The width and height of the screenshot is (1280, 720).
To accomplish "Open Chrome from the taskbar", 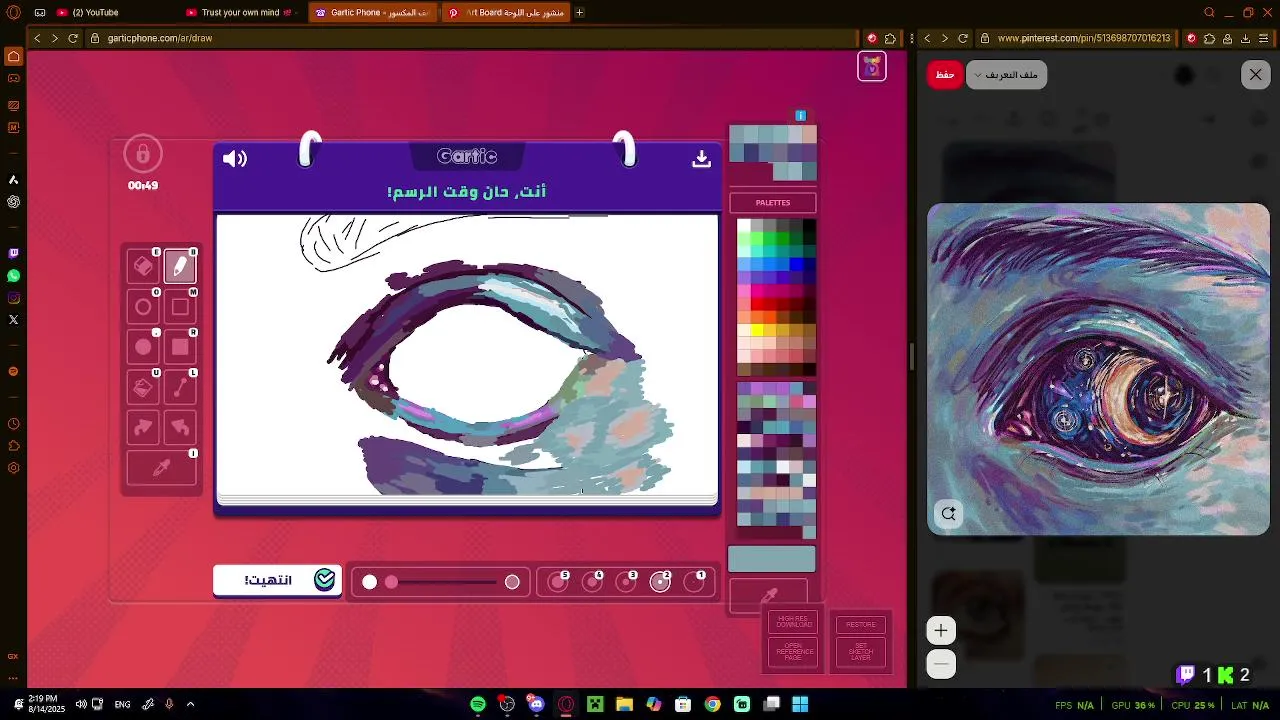I will pyautogui.click(x=712, y=704).
